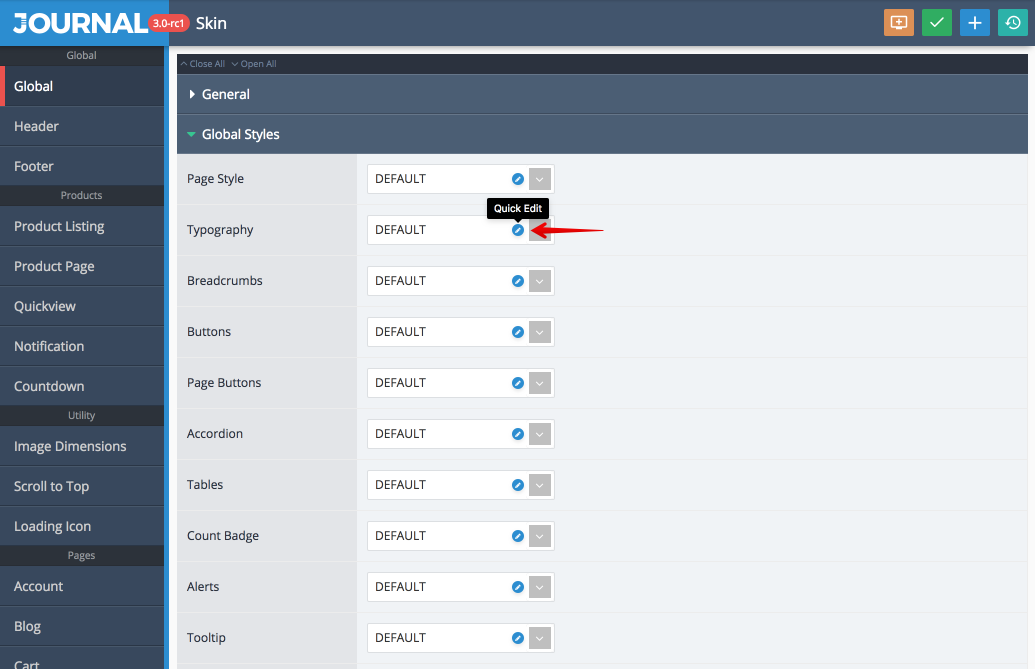Open Scroll to Top settings
Screen dimensions: 1035x669
(x=82, y=486)
